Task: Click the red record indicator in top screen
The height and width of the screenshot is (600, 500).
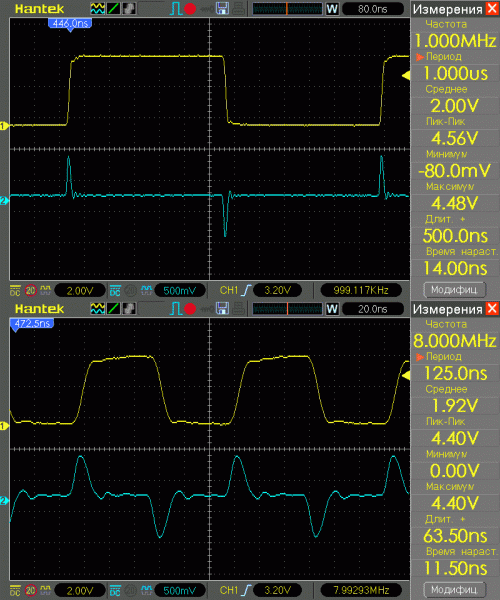Action: point(190,8)
